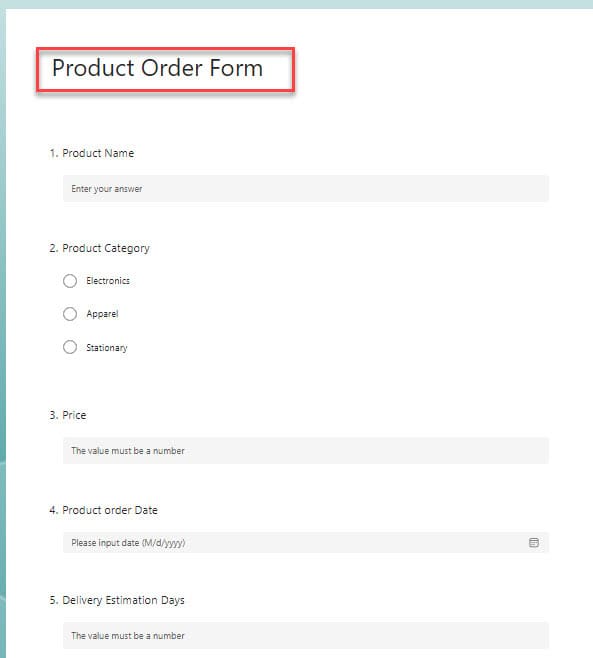This screenshot has height=658, width=593.
Task: Click the Apparel option label text
Action: pyautogui.click(x=102, y=314)
